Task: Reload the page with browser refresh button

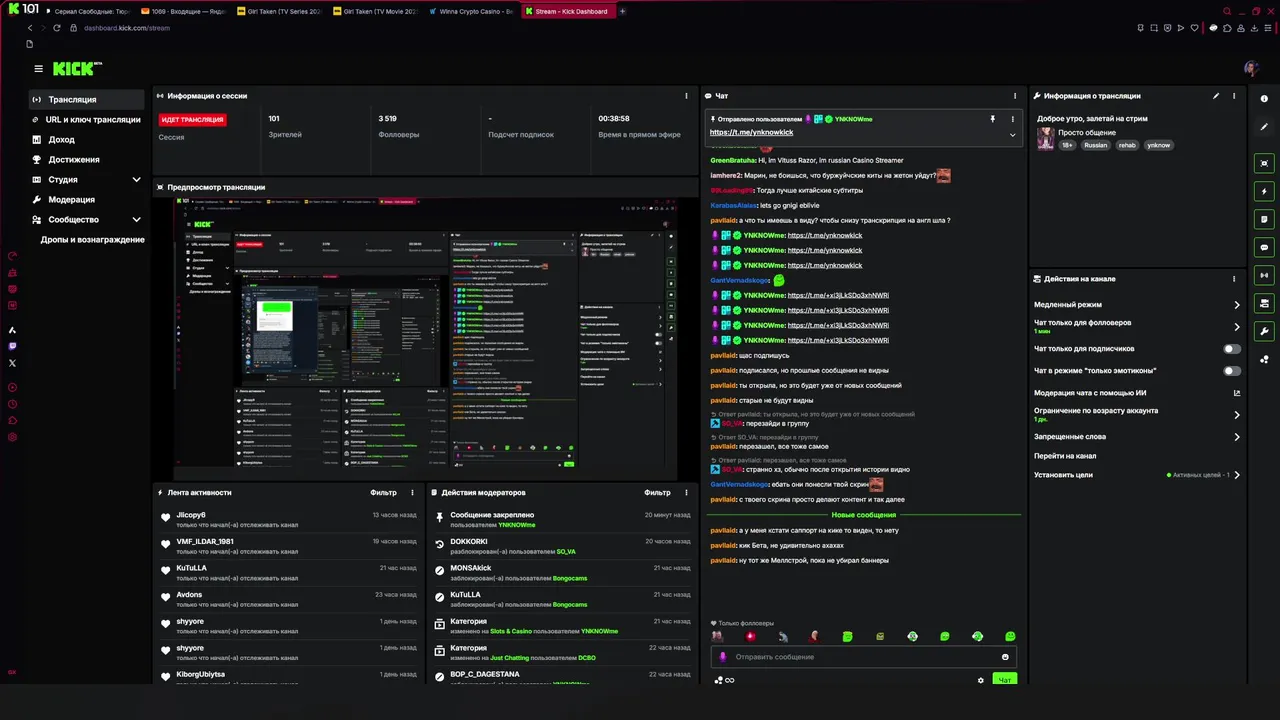Action: 57,28
